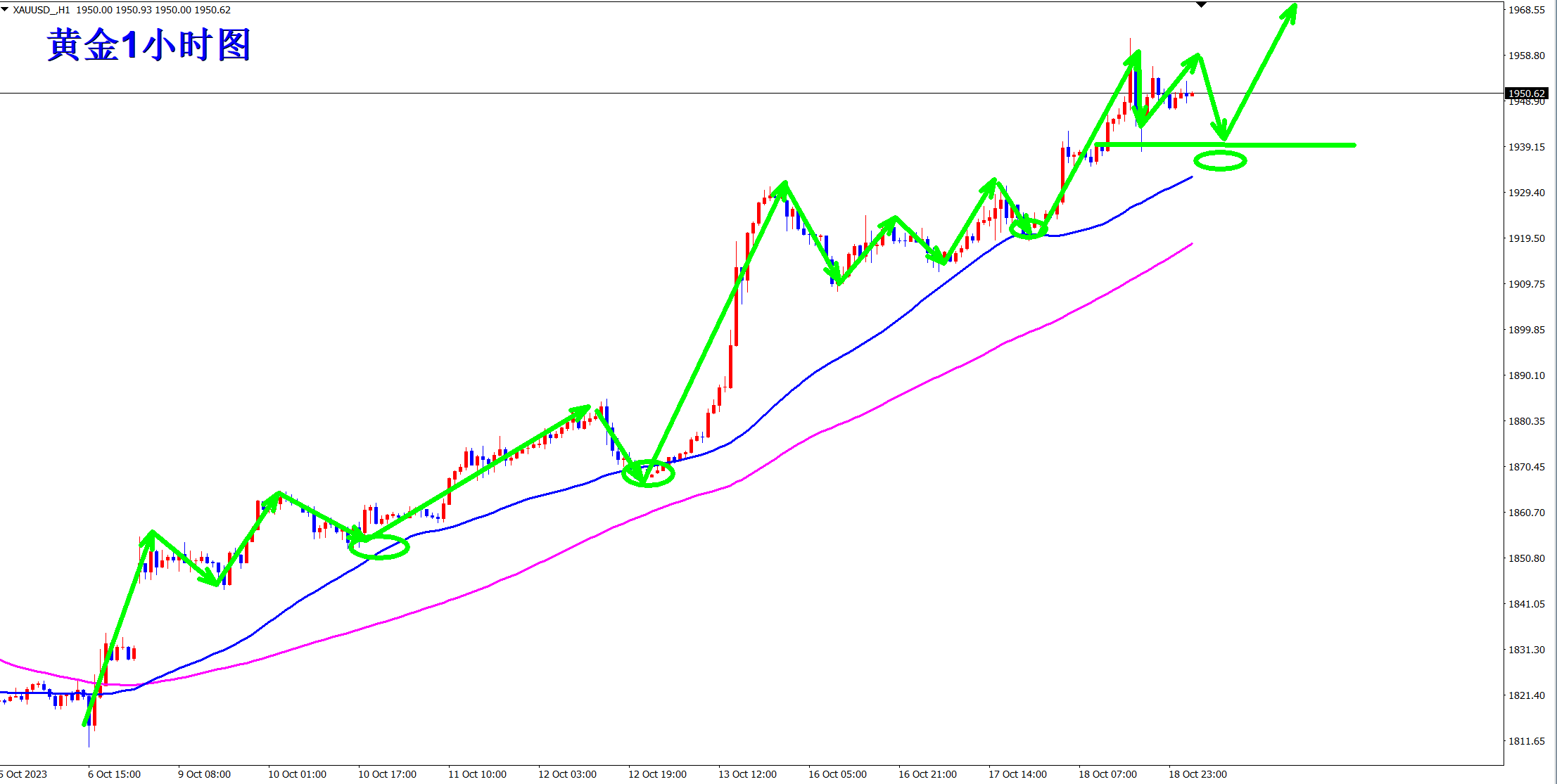
Task: Click the current price tag 1950.62
Action: point(1525,93)
